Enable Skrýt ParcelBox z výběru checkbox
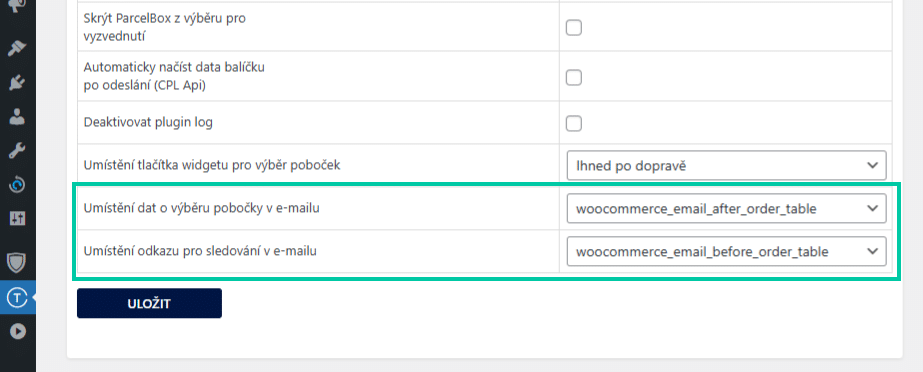The width and height of the screenshot is (923, 372). point(573,27)
